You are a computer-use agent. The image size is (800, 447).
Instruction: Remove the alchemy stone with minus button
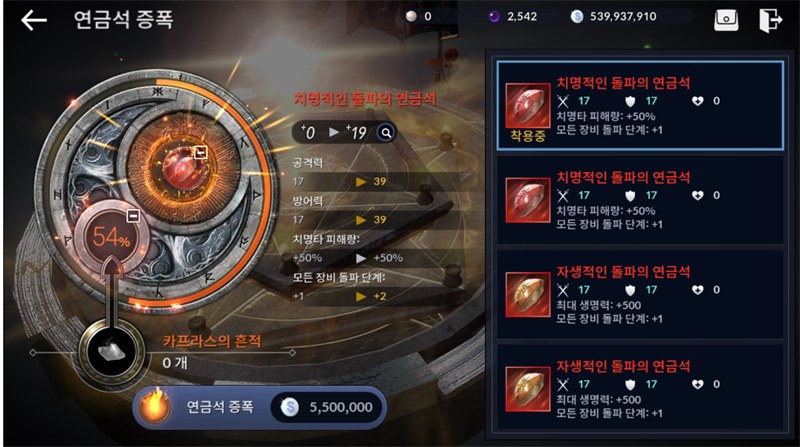tap(201, 152)
